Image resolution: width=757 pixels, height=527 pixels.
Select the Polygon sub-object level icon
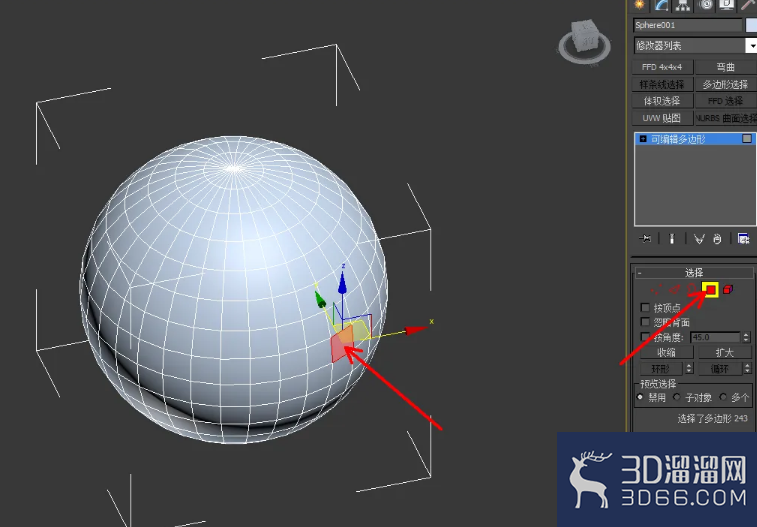pyautogui.click(x=710, y=290)
